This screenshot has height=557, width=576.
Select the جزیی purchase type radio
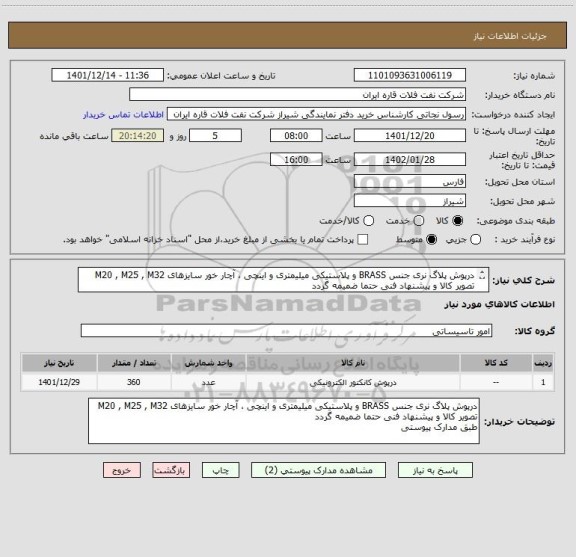pos(475,240)
